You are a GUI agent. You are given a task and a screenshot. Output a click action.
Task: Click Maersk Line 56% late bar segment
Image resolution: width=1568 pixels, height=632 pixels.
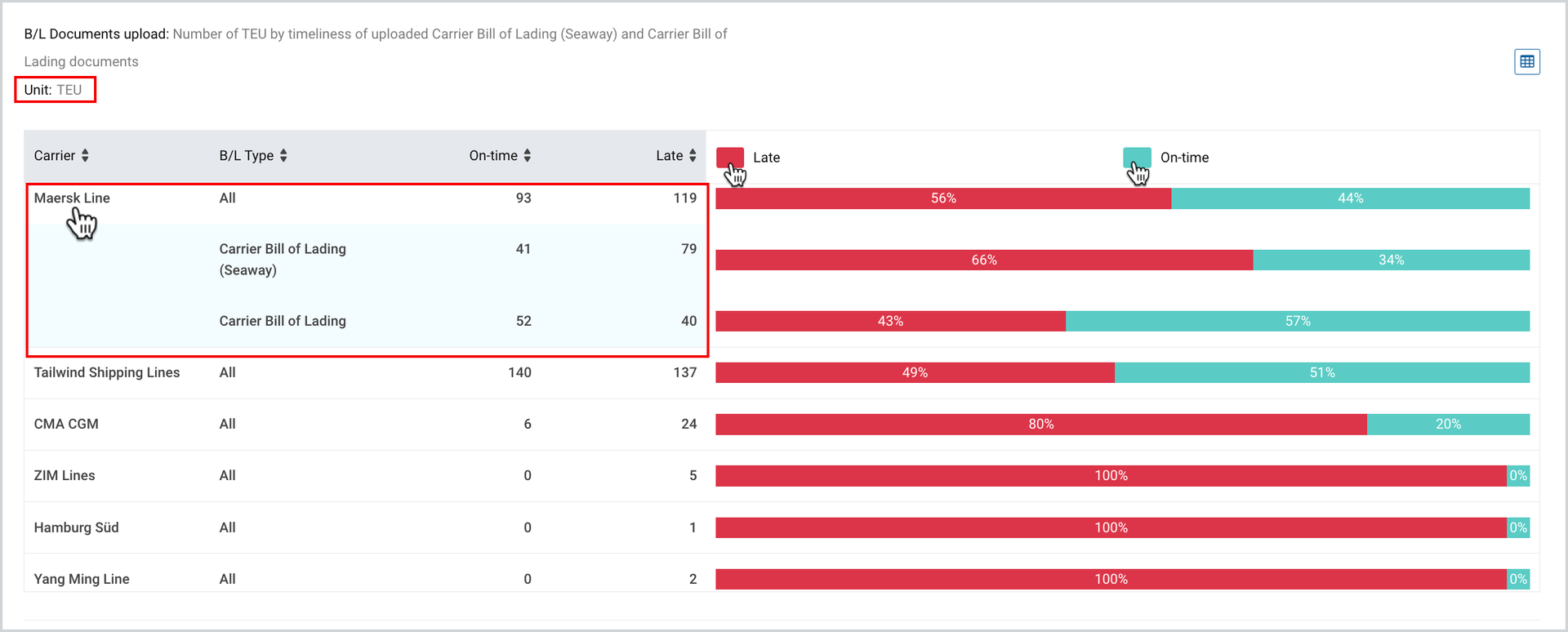(x=943, y=198)
